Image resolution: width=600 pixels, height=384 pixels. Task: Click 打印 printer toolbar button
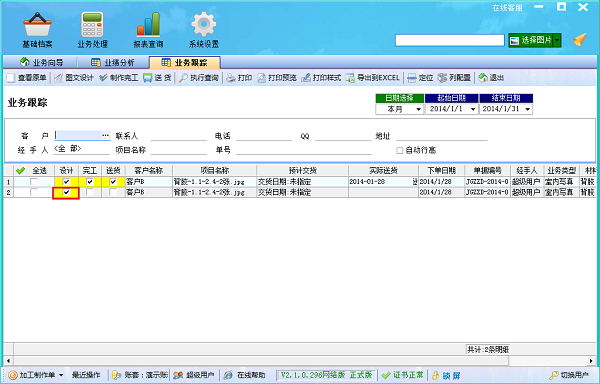239,78
